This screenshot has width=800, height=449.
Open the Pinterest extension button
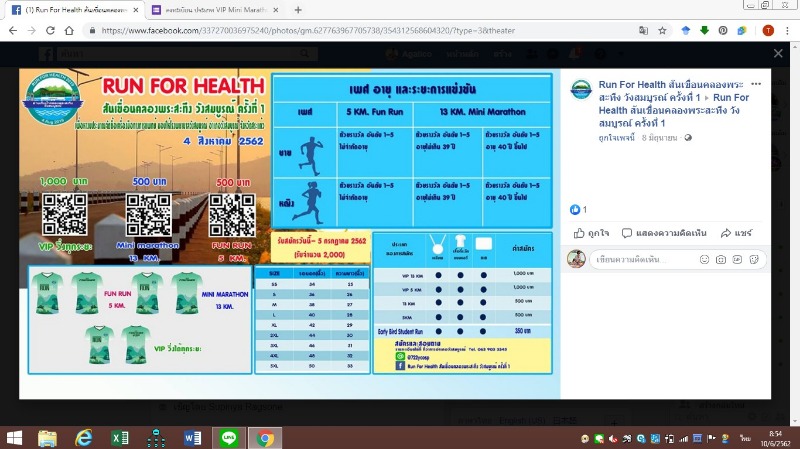723,31
